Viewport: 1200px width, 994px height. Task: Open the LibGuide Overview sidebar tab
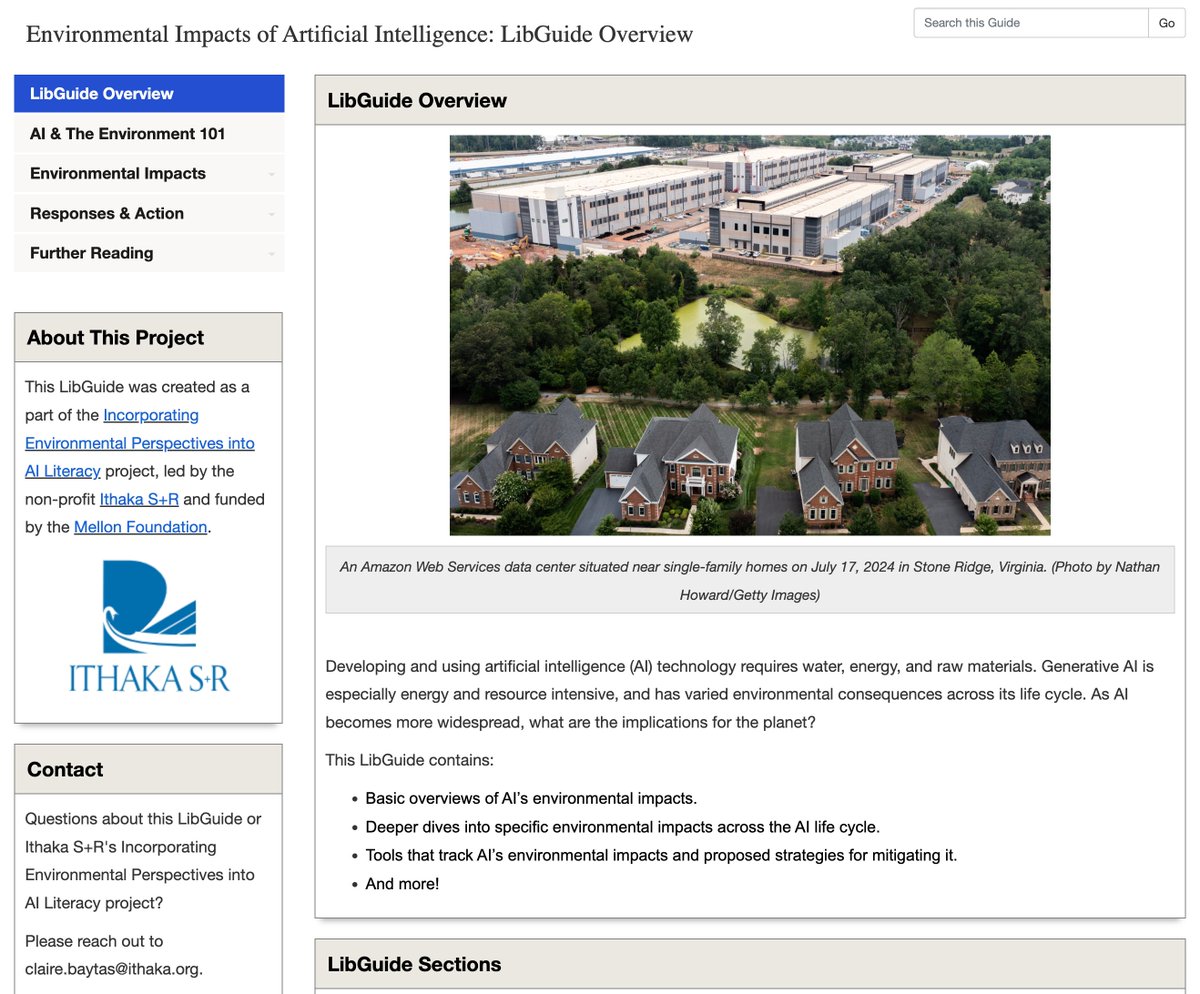point(149,93)
